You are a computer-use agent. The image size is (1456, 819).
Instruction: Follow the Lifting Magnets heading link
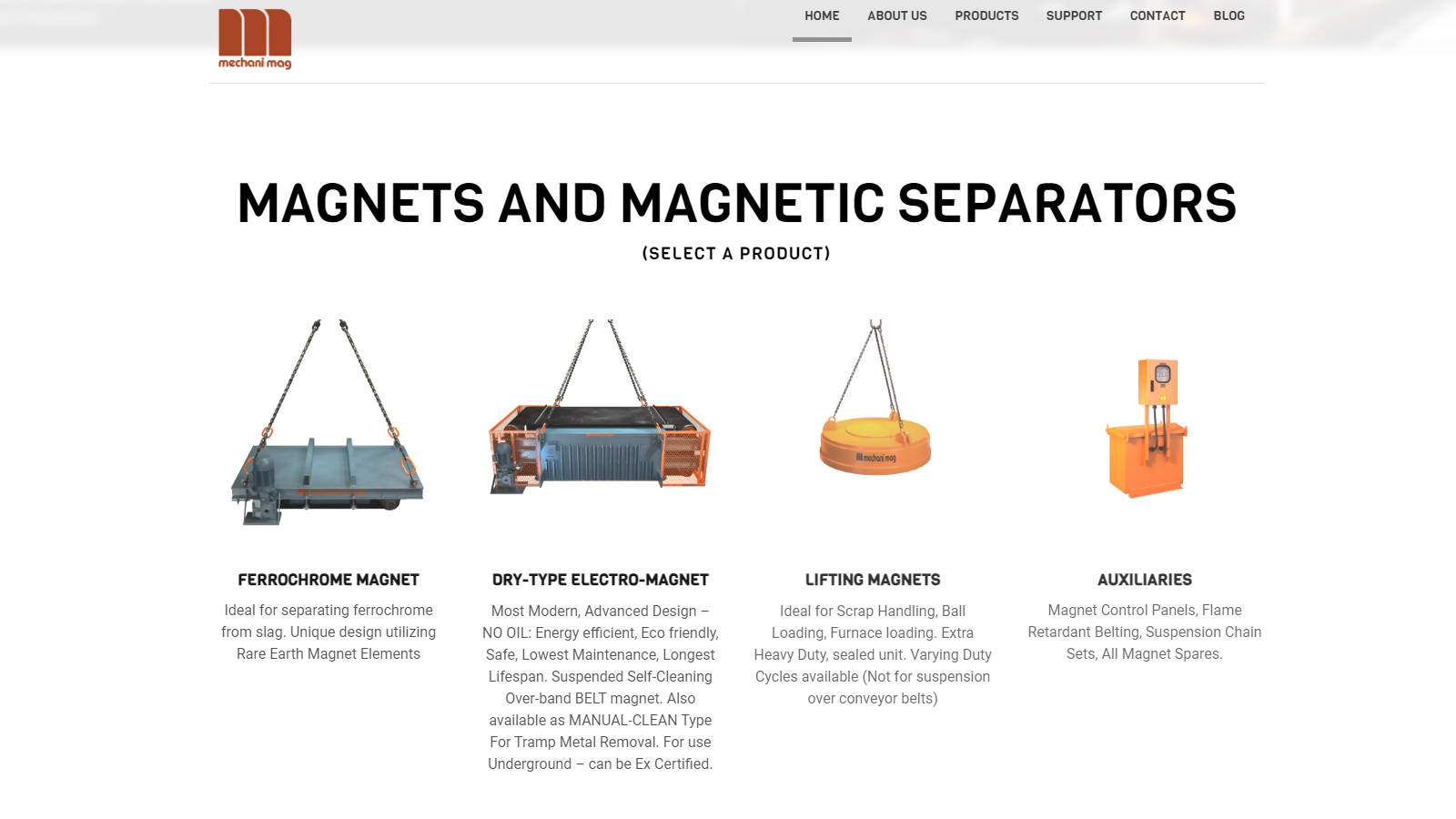pos(873,580)
